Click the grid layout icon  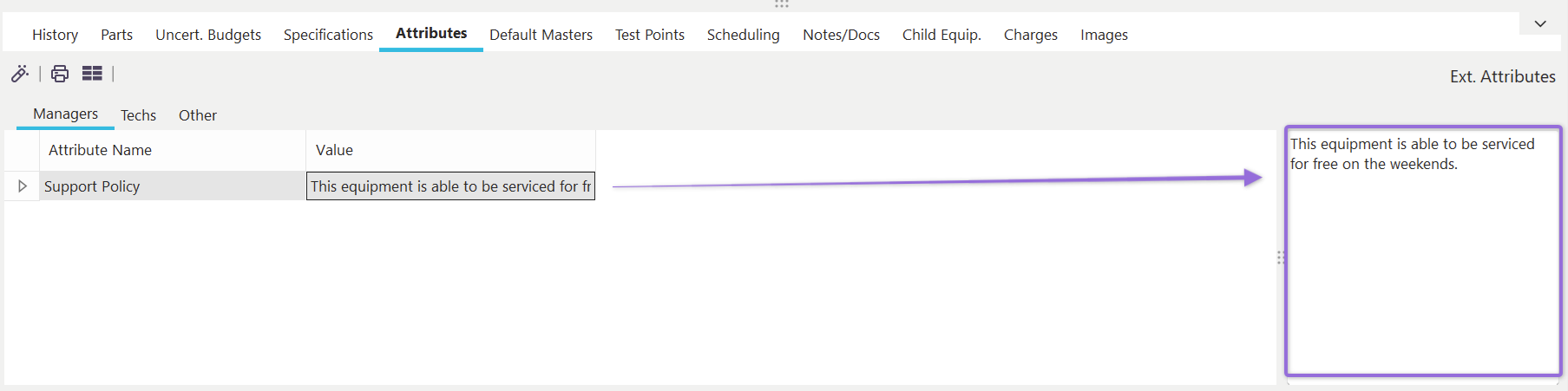(x=92, y=74)
